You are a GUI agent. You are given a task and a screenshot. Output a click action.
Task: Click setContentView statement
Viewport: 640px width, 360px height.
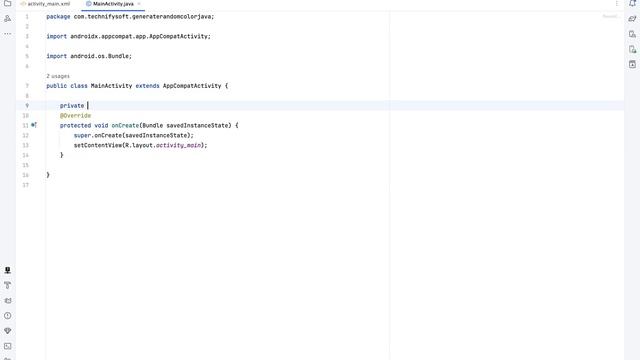coord(140,145)
